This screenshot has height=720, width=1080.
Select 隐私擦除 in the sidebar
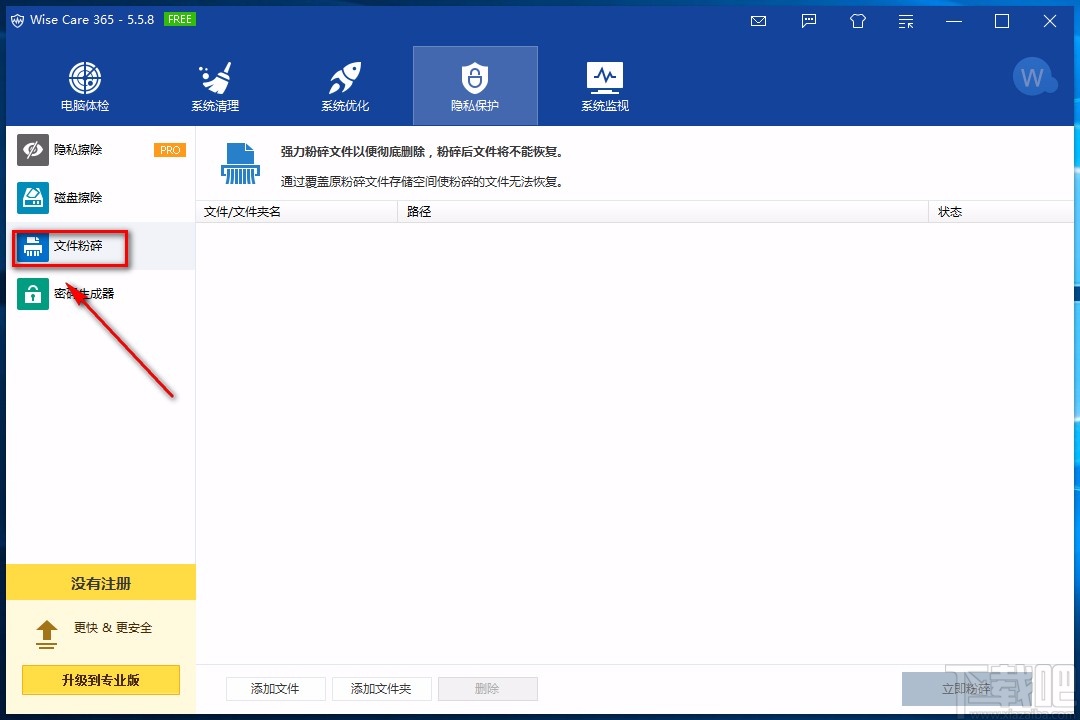click(x=101, y=150)
